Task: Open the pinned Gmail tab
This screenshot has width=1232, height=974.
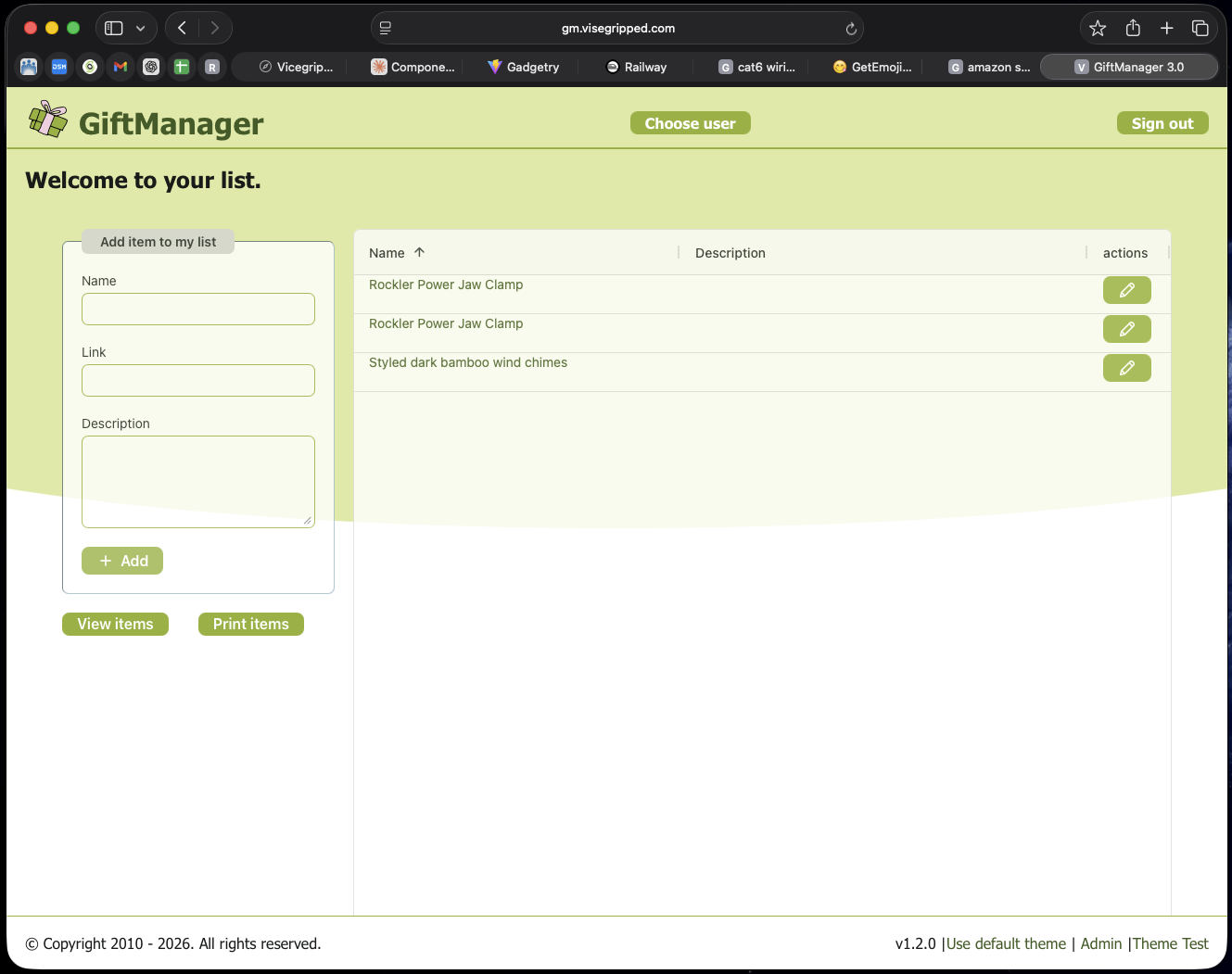Action: [x=121, y=67]
